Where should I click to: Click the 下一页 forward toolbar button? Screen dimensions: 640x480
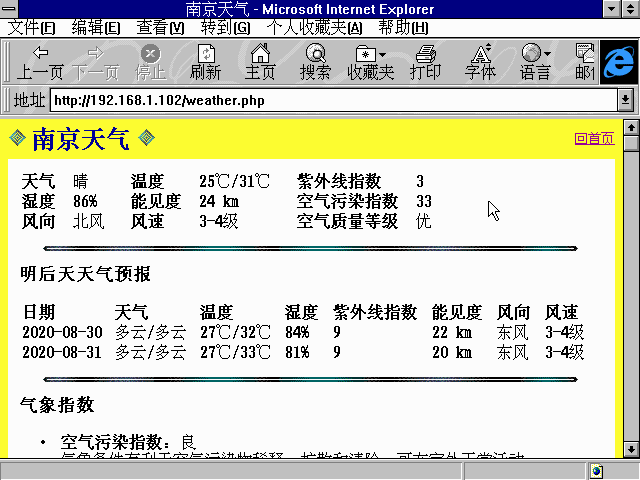96,62
